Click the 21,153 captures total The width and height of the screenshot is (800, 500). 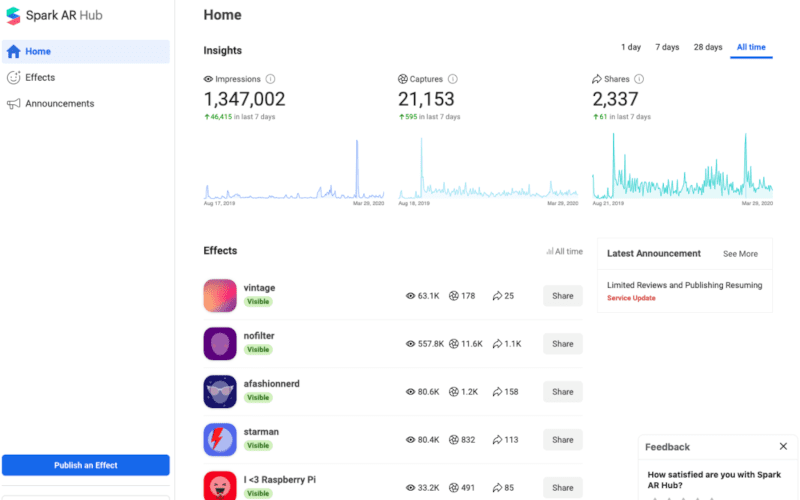[x=426, y=99]
